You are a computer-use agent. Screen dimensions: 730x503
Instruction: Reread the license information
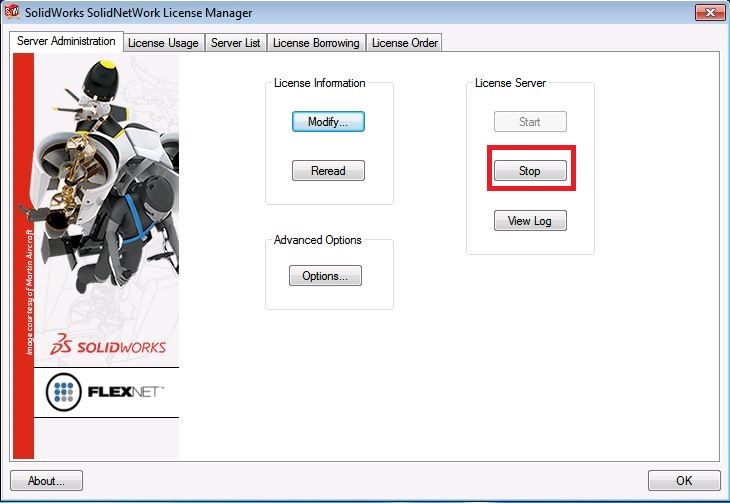point(328,171)
